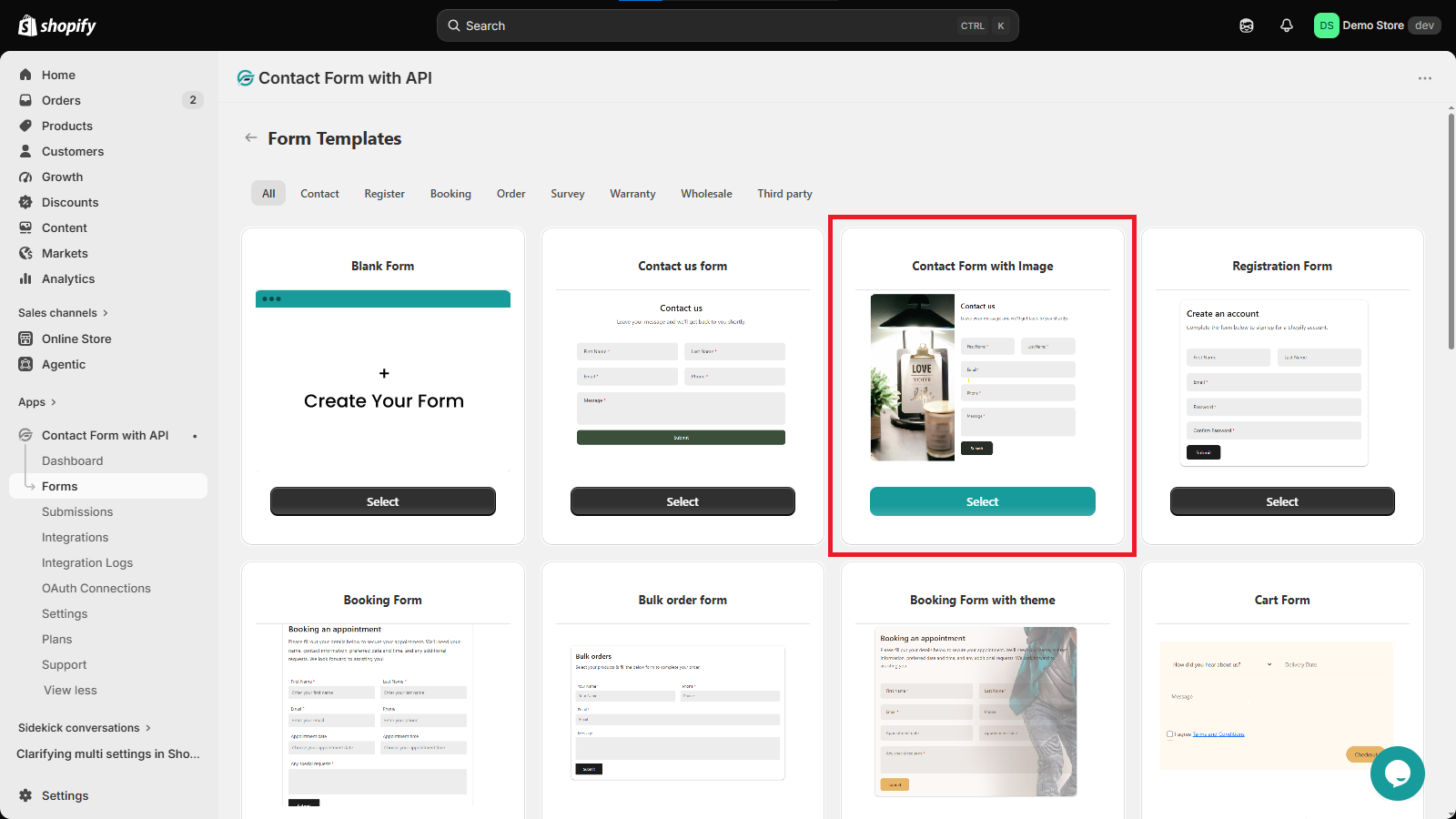Image resolution: width=1456 pixels, height=819 pixels.
Task: Click the Orders count badge
Action: pyautogui.click(x=193, y=100)
